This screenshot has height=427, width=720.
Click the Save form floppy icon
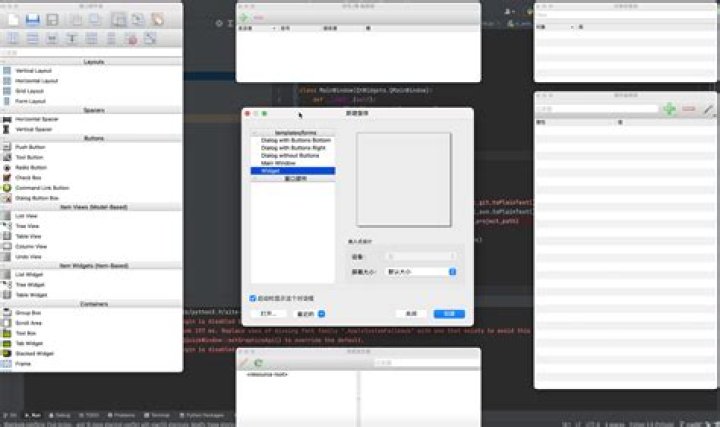pos(33,19)
